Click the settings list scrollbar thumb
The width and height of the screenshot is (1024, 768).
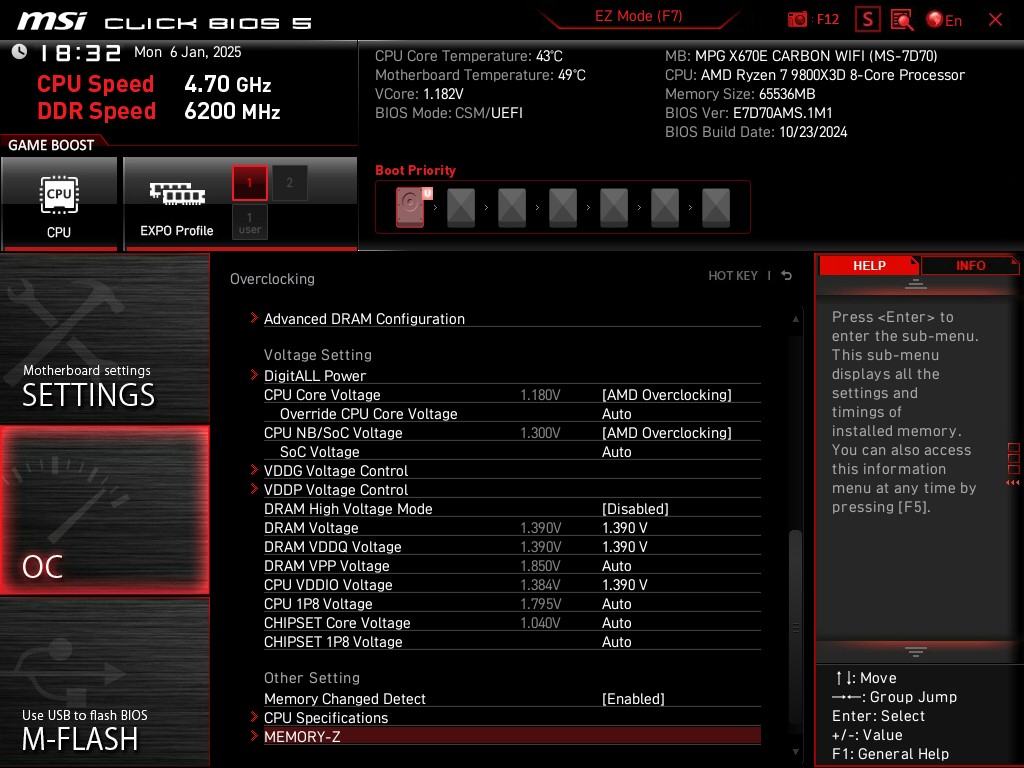coord(795,628)
